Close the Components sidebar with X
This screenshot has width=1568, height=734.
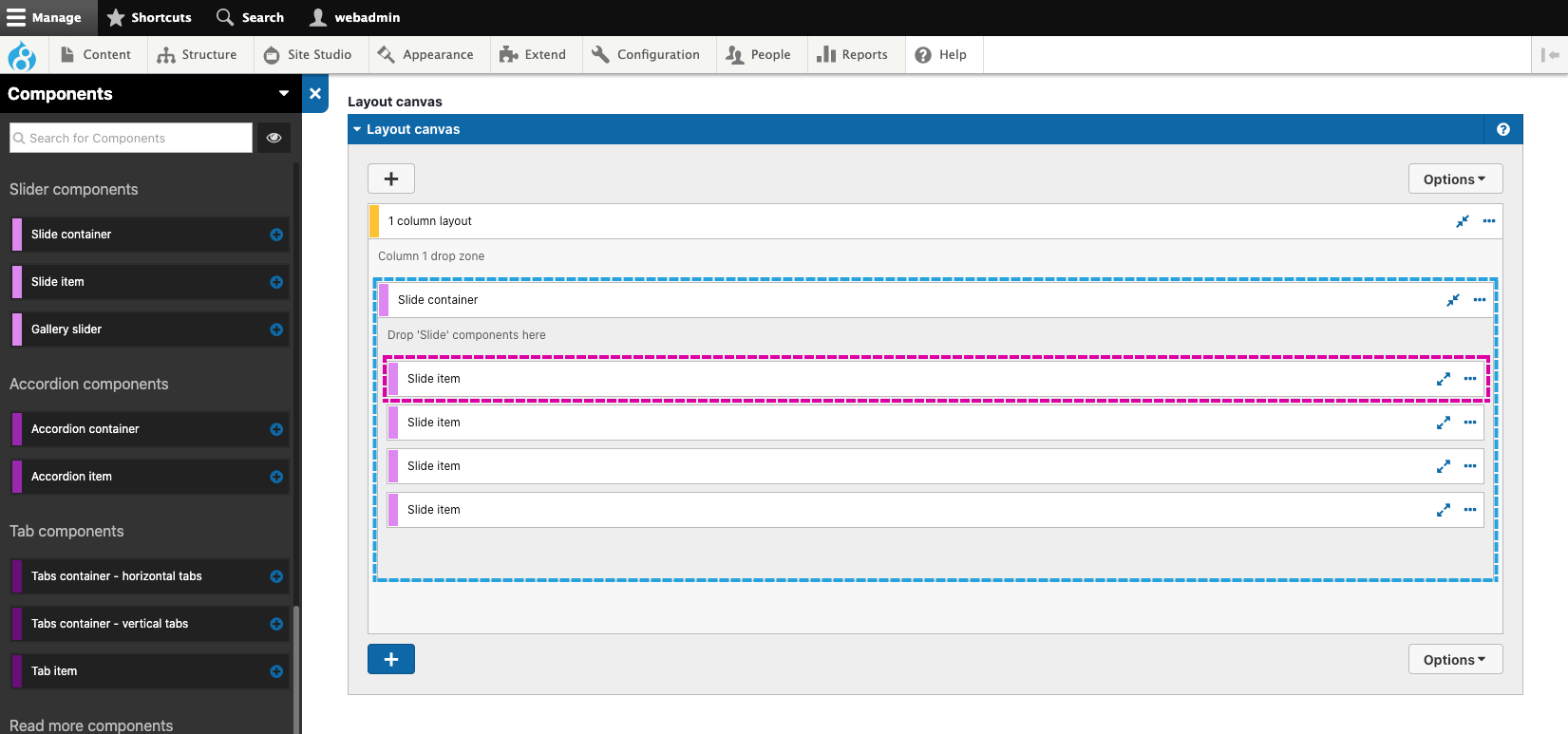pos(315,94)
